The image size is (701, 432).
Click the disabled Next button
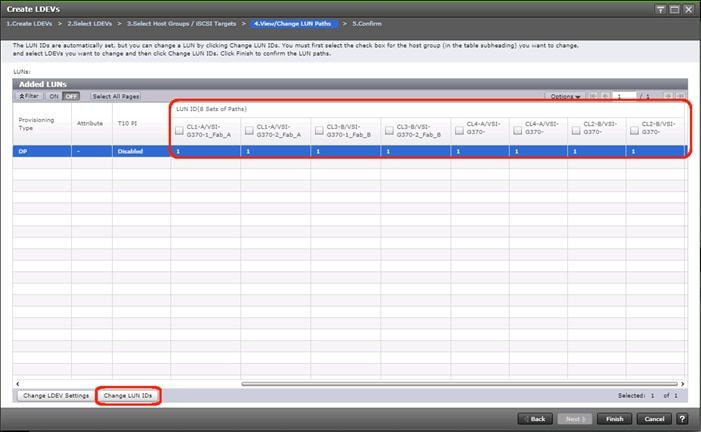click(x=575, y=419)
